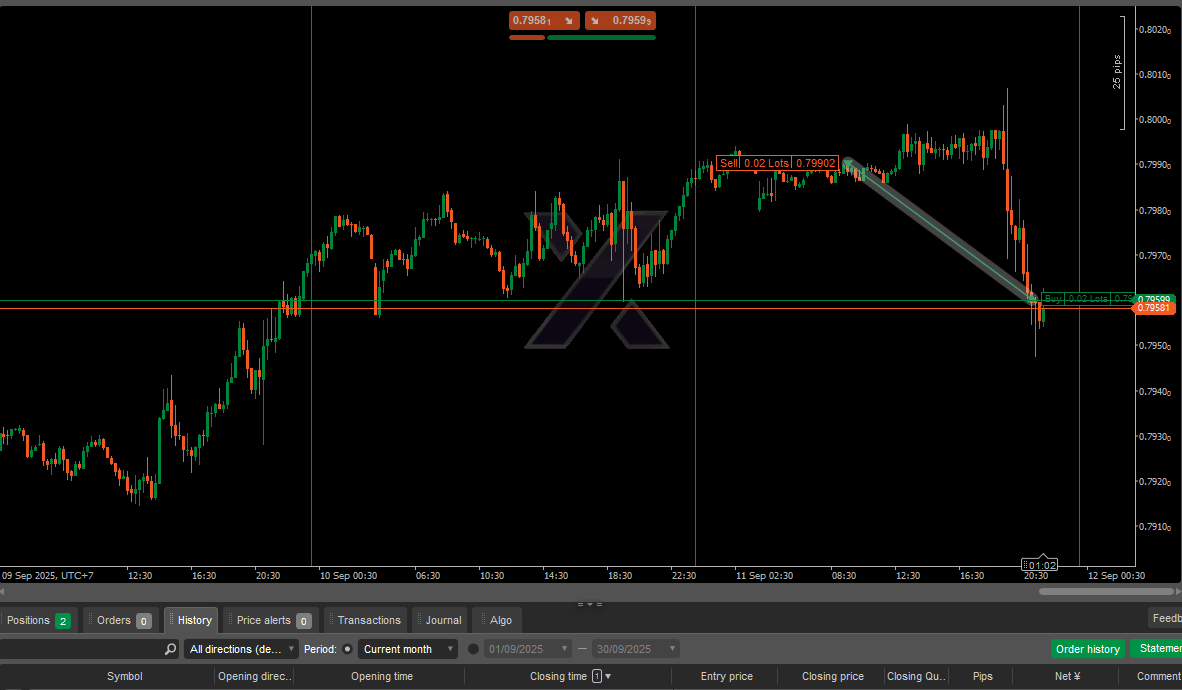Expand the Current month period dropdown
Image resolution: width=1182 pixels, height=690 pixels.
pyautogui.click(x=407, y=649)
